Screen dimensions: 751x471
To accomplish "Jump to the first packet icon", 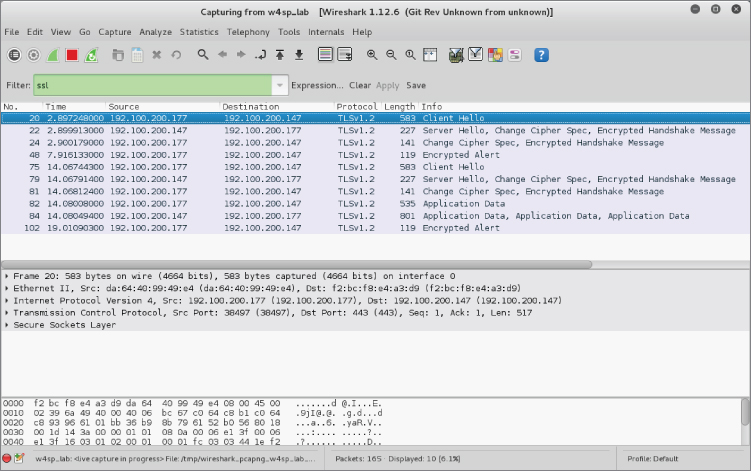I will [x=280, y=55].
